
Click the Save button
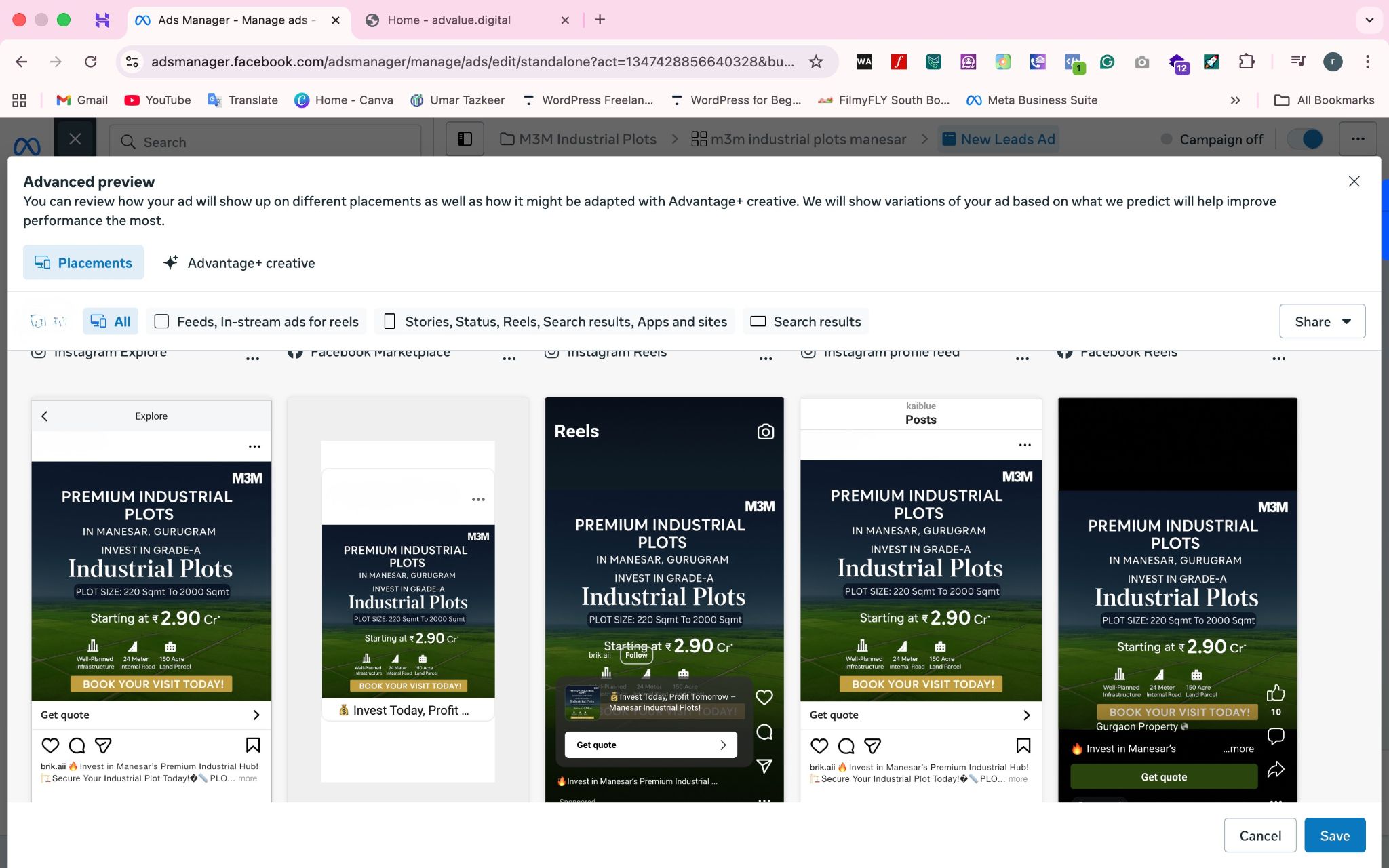1334,835
